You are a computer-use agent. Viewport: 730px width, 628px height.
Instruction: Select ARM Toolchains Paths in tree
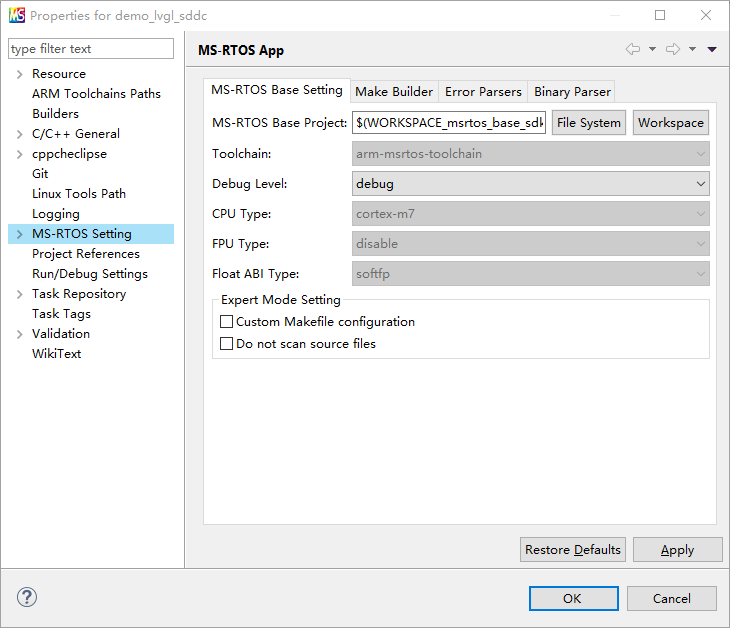tap(96, 94)
